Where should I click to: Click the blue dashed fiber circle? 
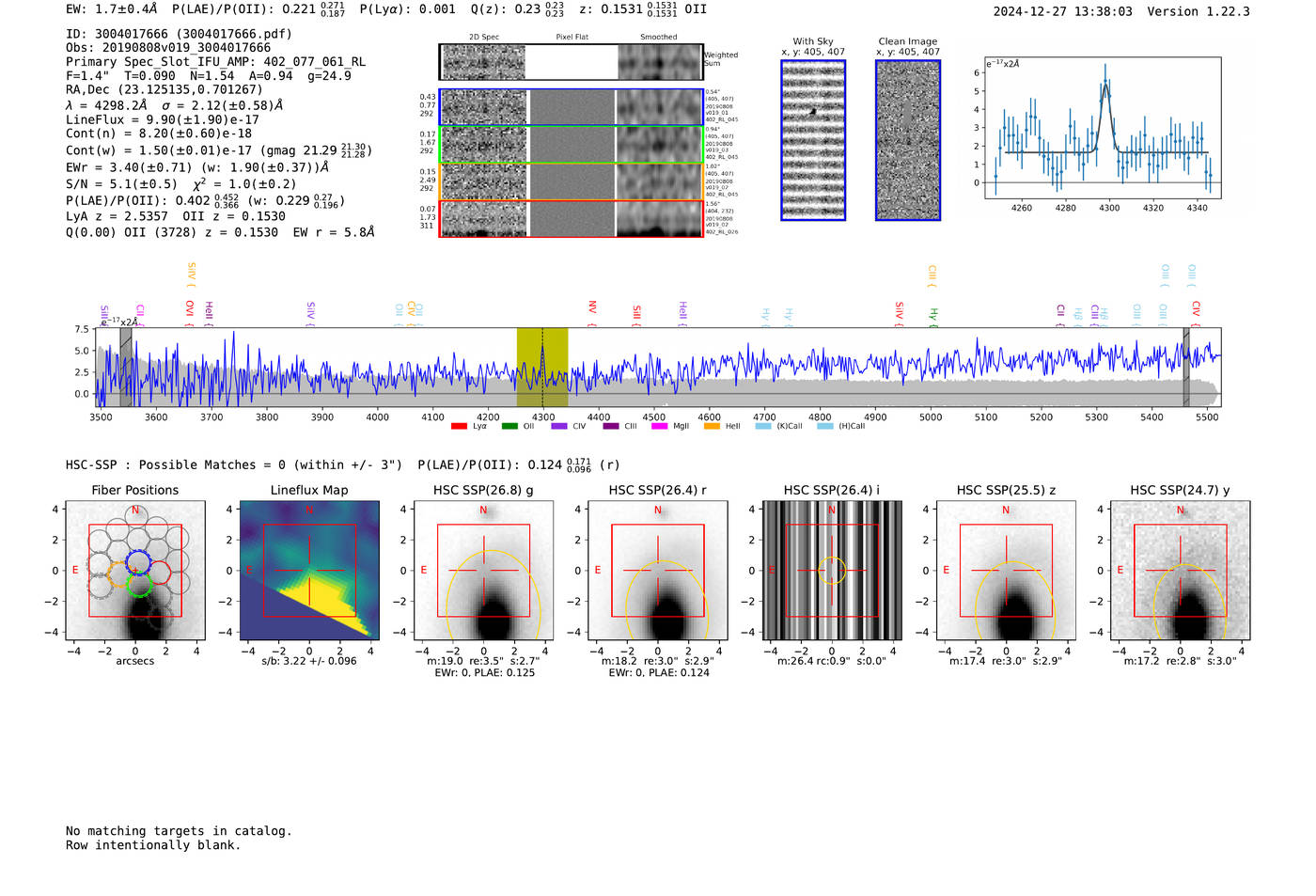tap(136, 562)
